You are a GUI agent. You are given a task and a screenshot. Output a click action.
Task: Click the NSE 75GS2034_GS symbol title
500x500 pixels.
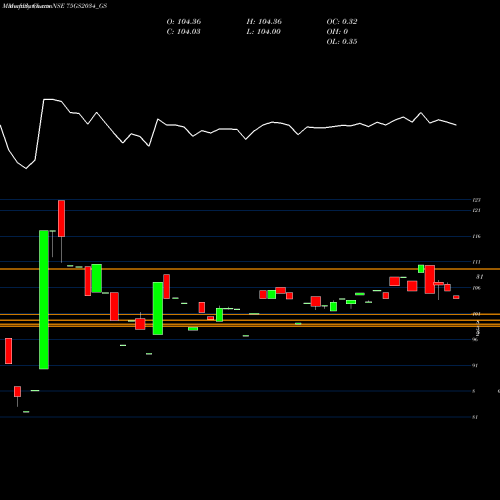pos(80,6)
